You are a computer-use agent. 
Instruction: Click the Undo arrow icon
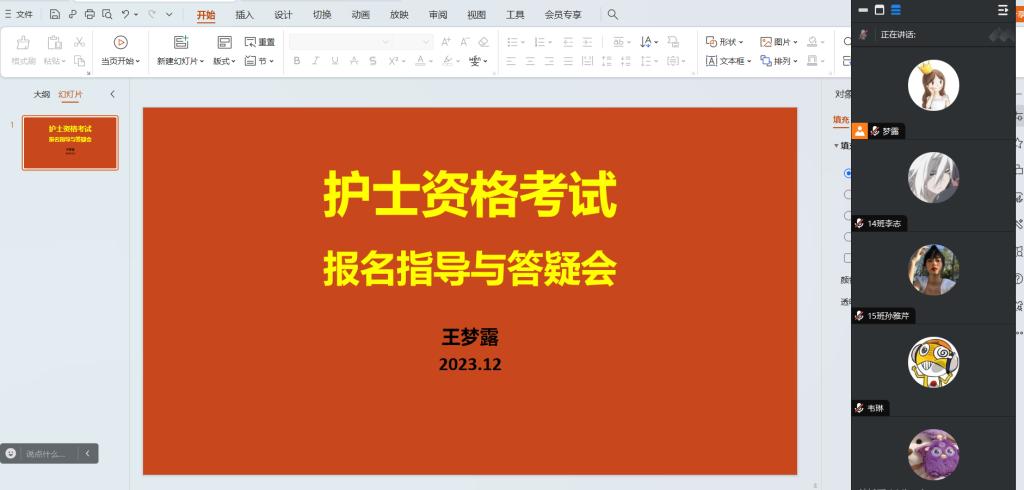coord(125,14)
